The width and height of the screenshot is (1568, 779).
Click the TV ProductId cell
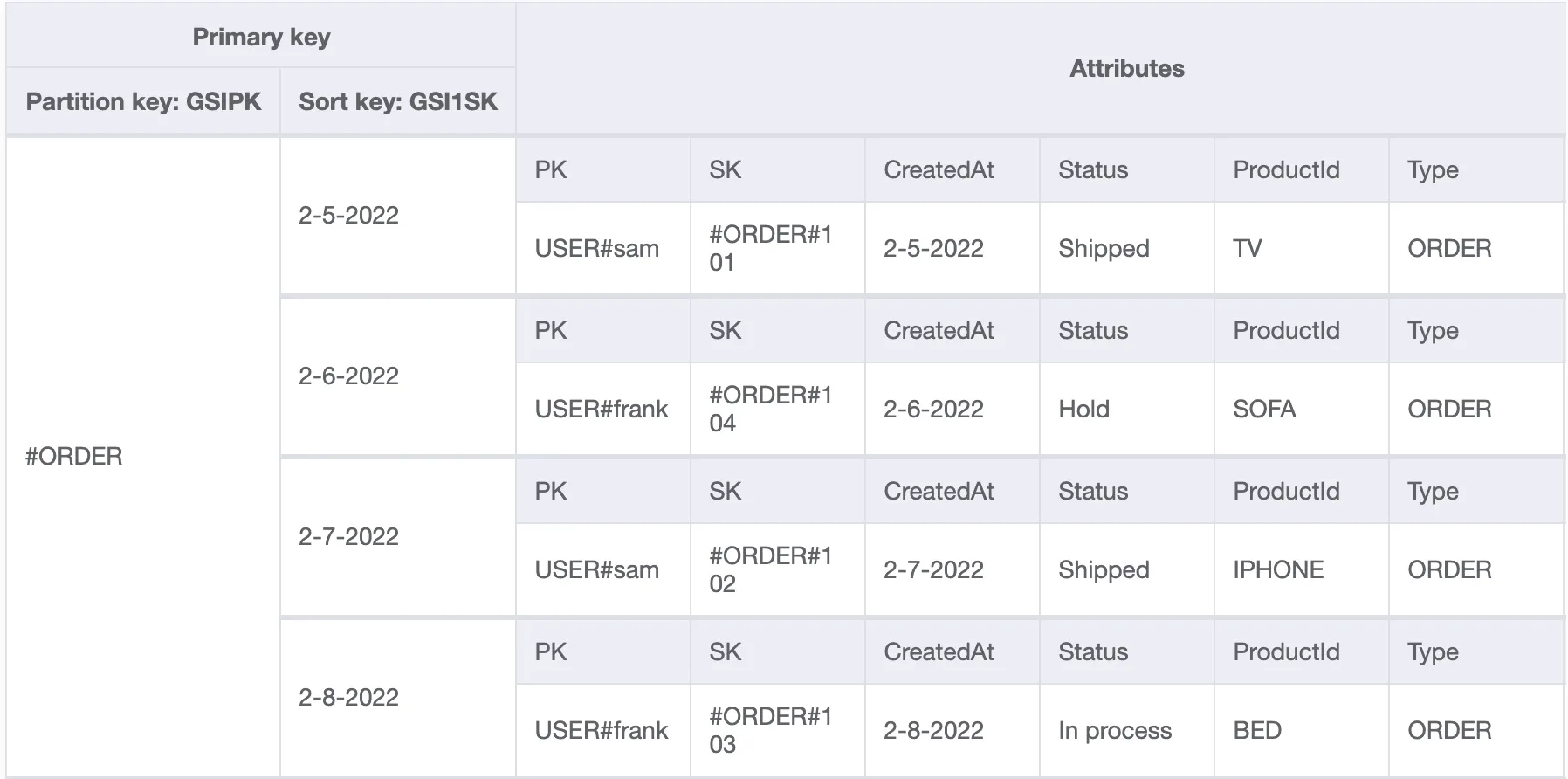[1302, 249]
